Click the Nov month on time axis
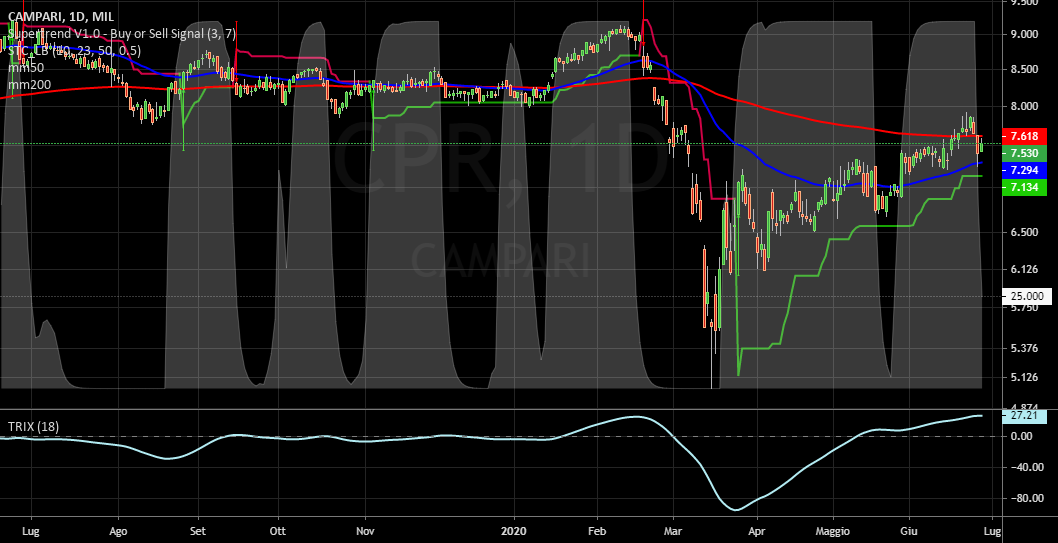 365,530
